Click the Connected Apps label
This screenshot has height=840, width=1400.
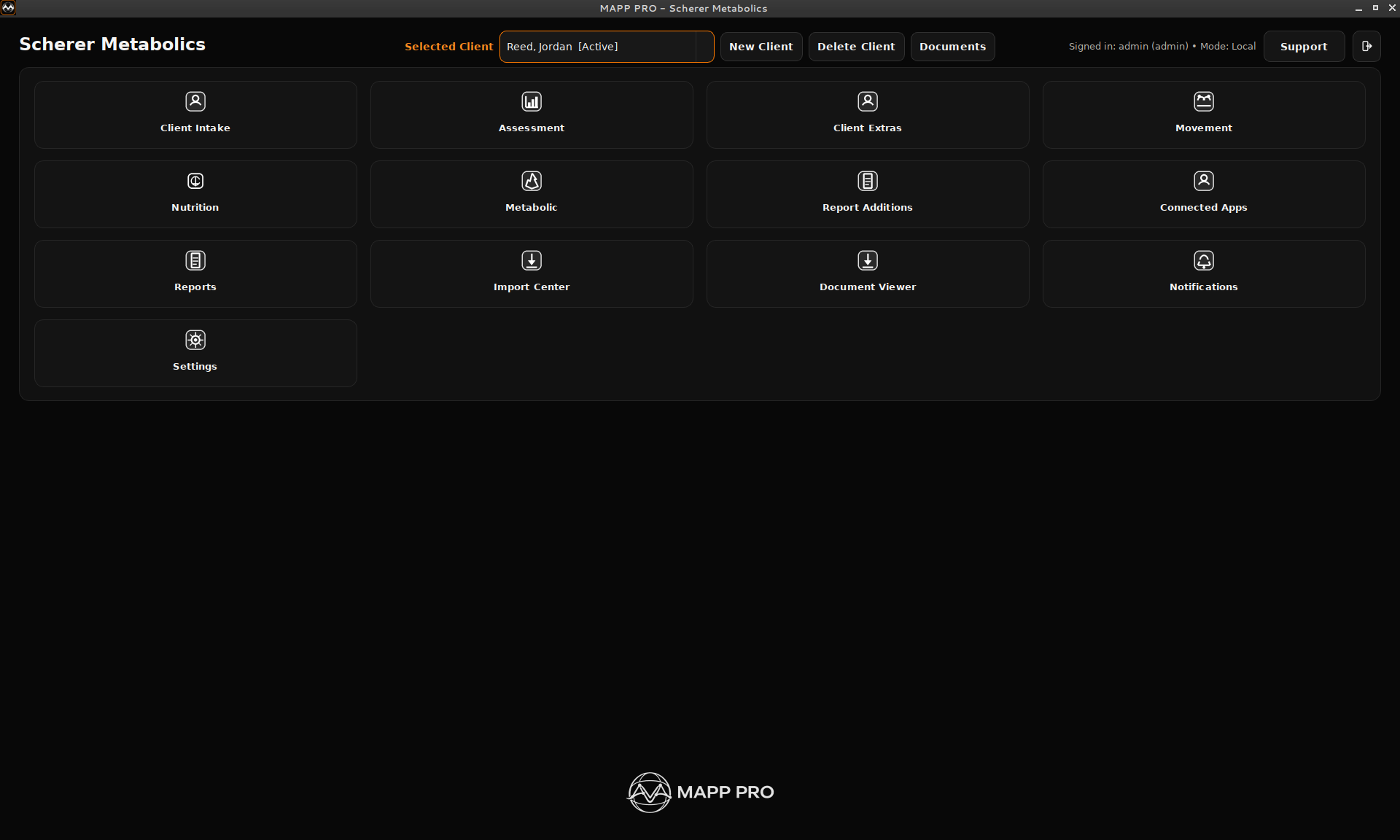coord(1204,208)
